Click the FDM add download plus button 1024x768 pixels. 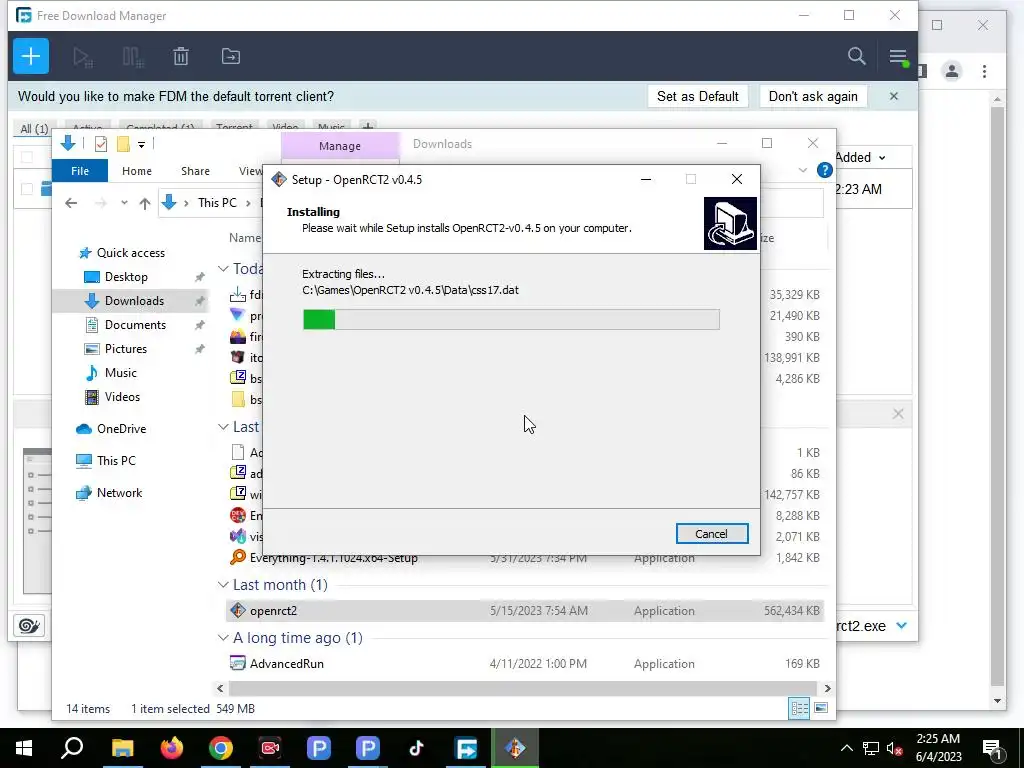coord(31,56)
